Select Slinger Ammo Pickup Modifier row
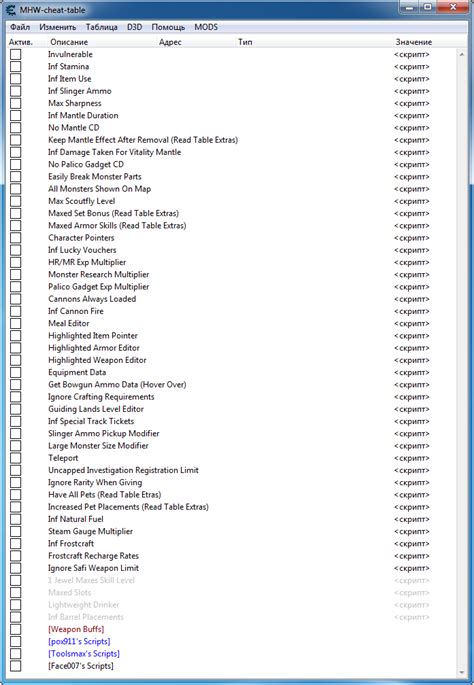474x685 pixels. pyautogui.click(x=104, y=433)
